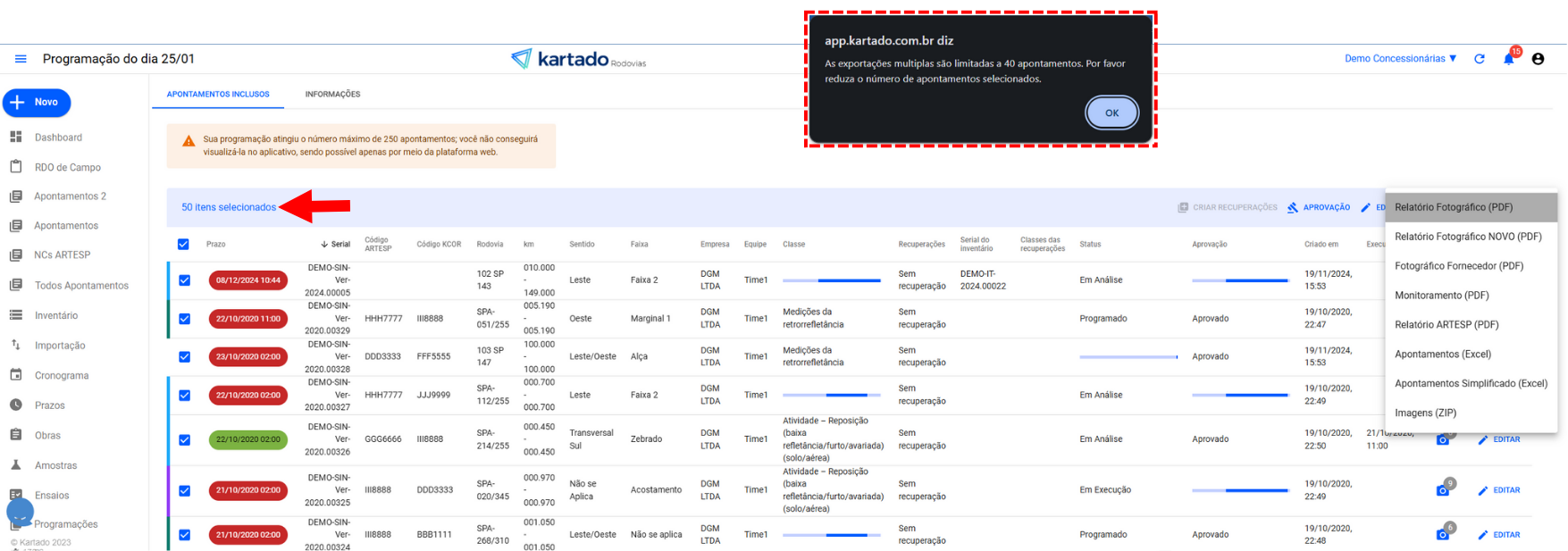Viewport: 1568px width, 551px height.
Task: Select Relatório ARTESP (PDF) export option
Action: point(1446,325)
